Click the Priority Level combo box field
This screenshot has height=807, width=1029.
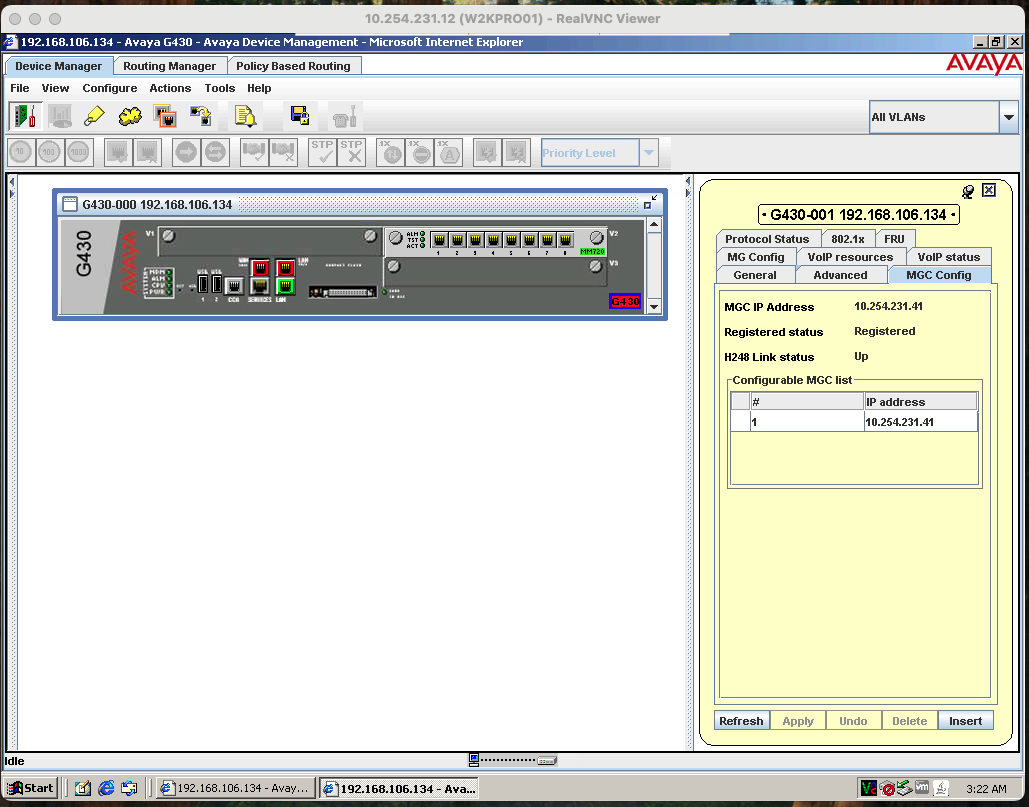(x=590, y=153)
